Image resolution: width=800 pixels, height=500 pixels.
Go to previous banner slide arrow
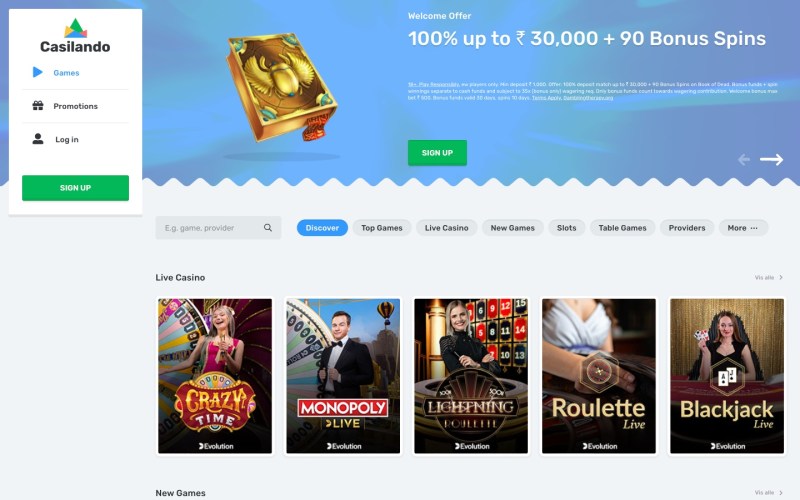[x=744, y=160]
